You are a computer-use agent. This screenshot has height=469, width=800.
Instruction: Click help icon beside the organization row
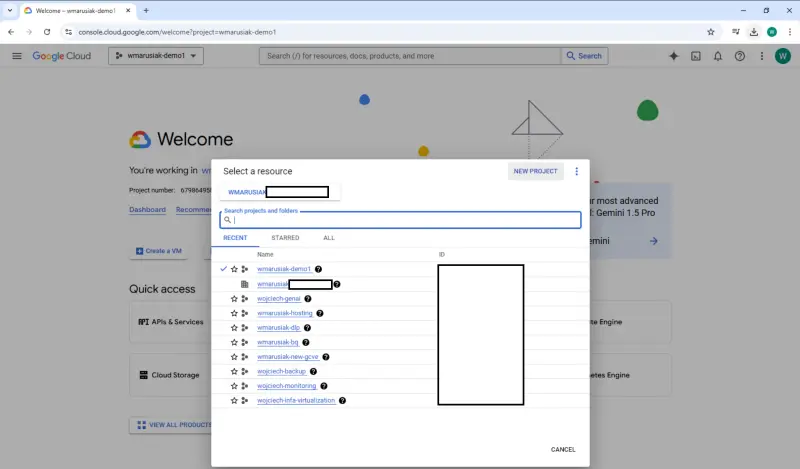[337, 284]
